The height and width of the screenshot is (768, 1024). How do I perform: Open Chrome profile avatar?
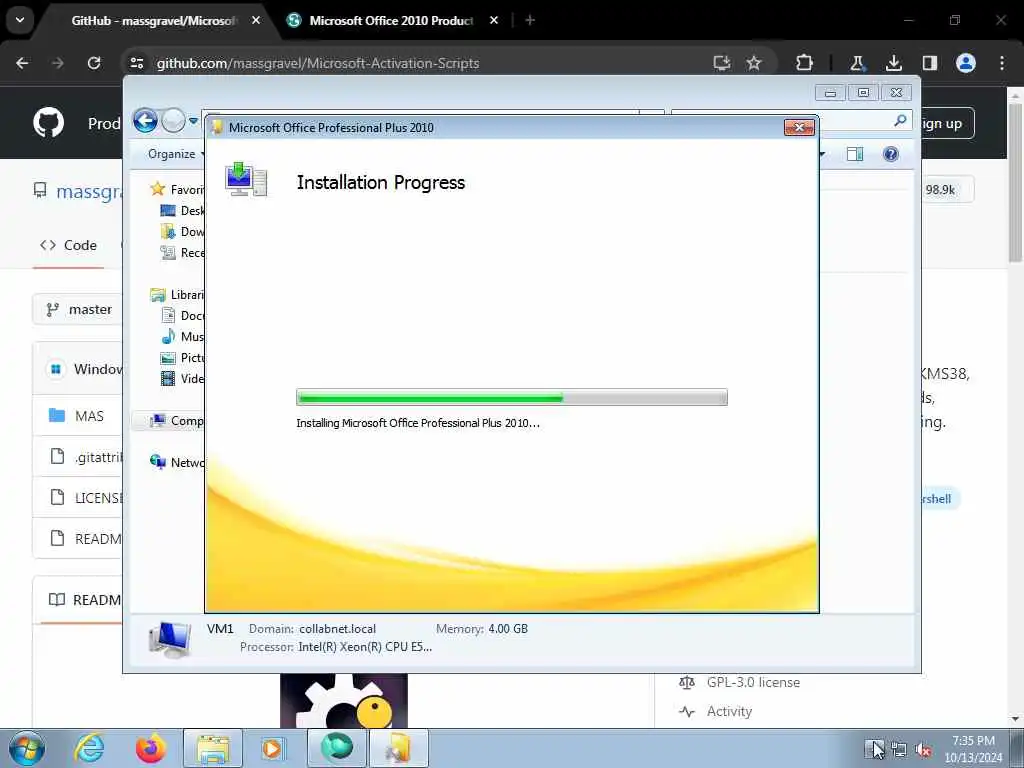click(966, 63)
